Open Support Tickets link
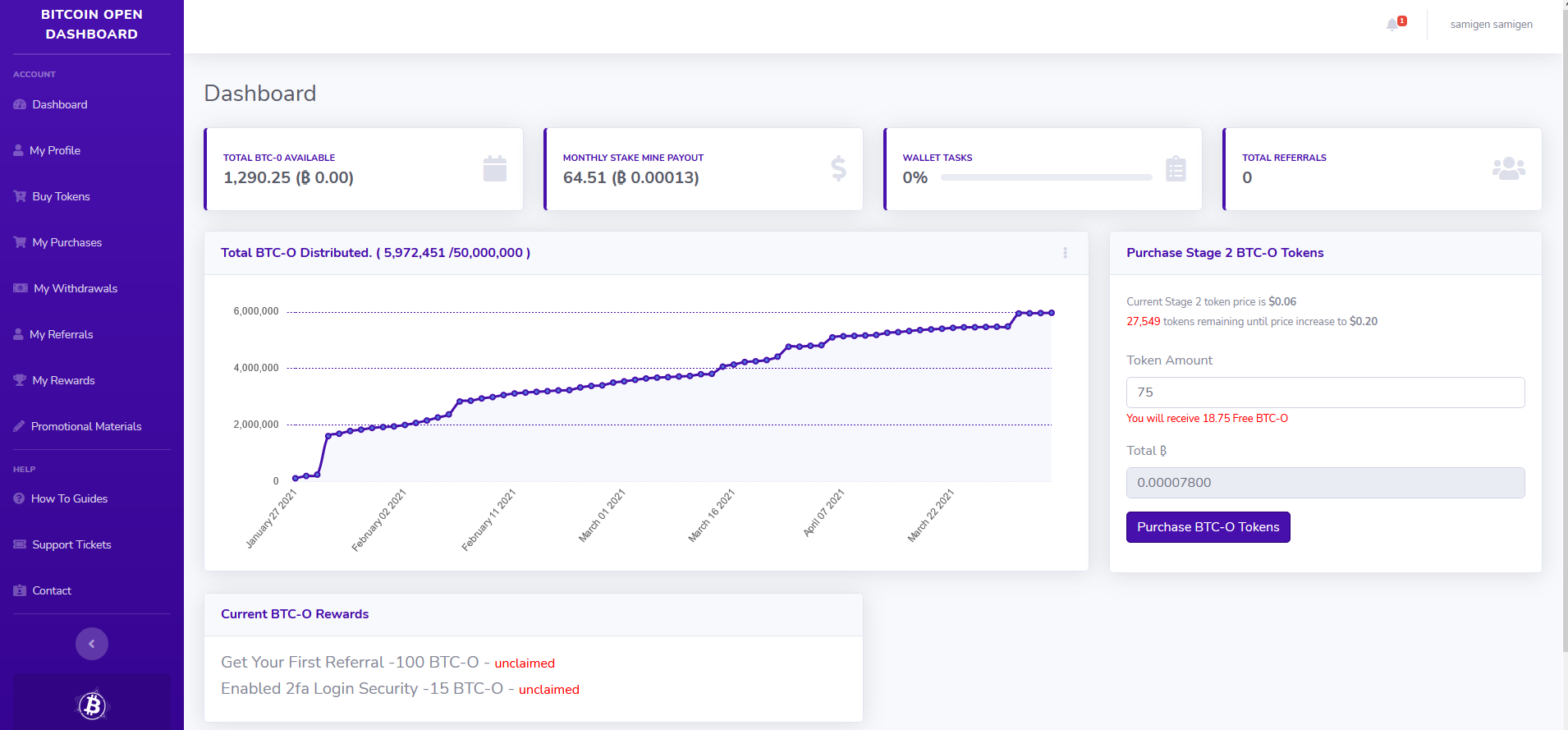The image size is (1568, 730). click(71, 544)
